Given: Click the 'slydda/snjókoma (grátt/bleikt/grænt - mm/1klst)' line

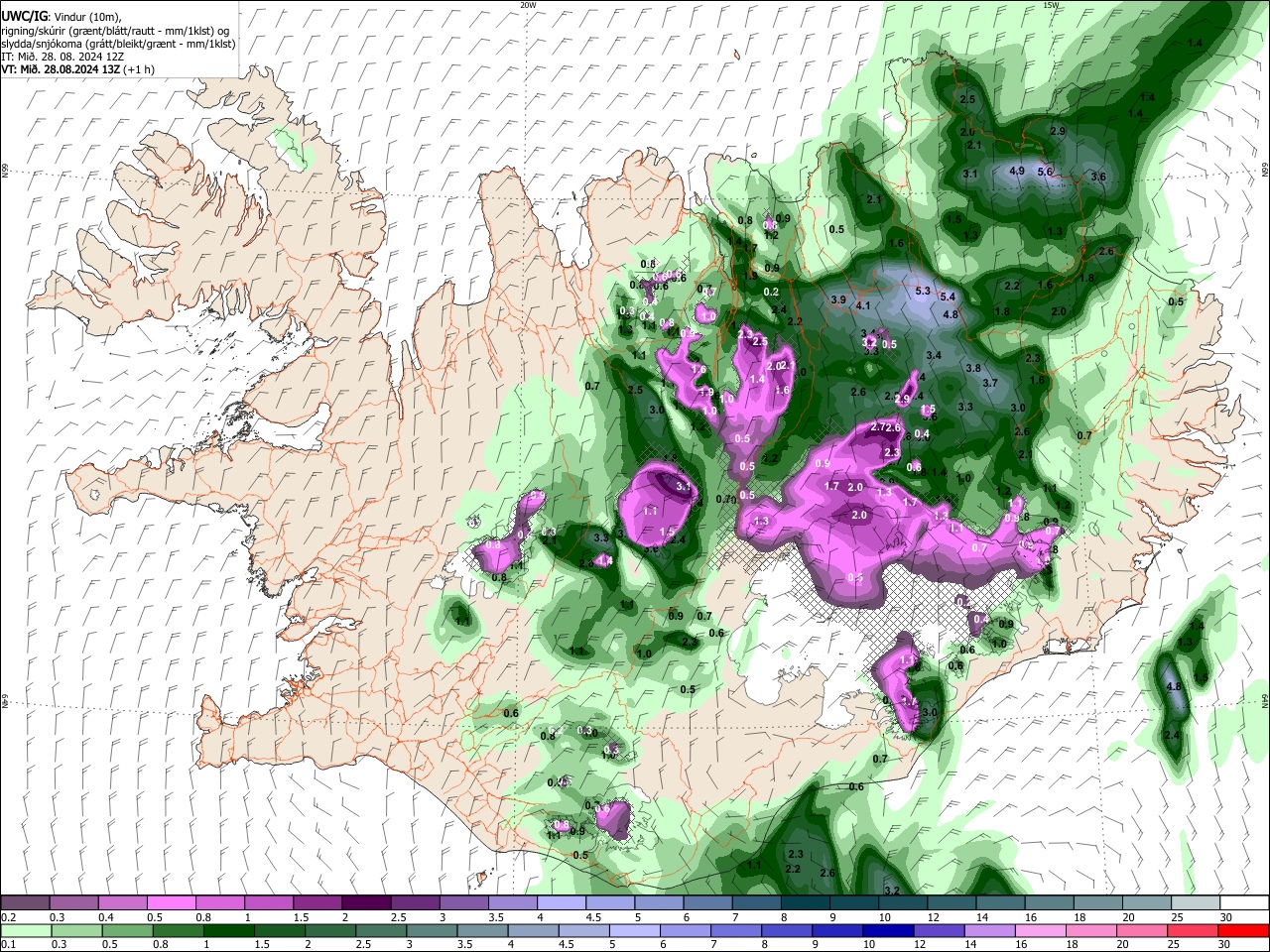Looking at the screenshot, I should [118, 44].
